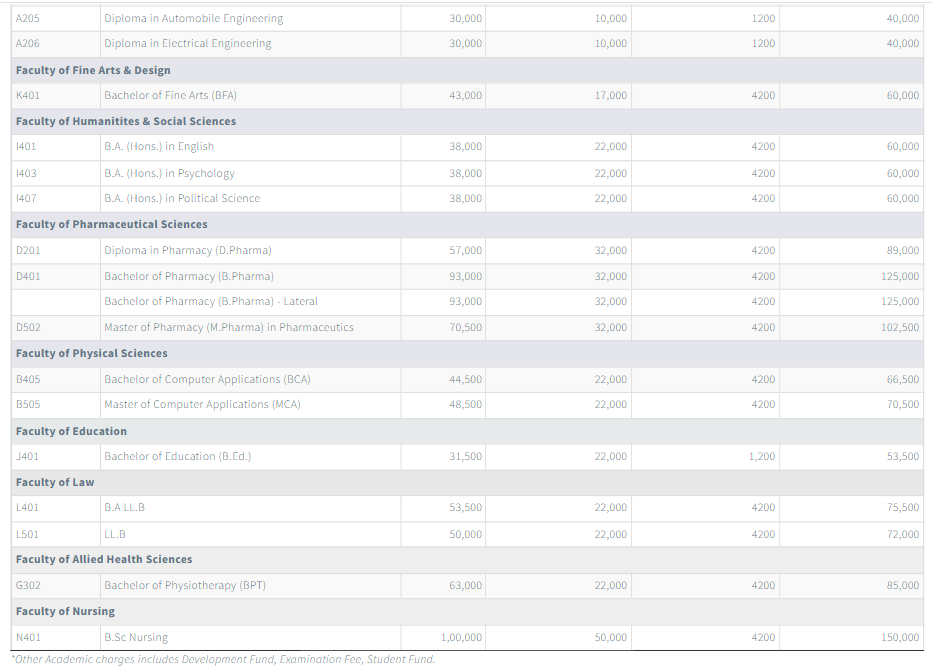Click LL.B course name in L501 row

tap(115, 534)
